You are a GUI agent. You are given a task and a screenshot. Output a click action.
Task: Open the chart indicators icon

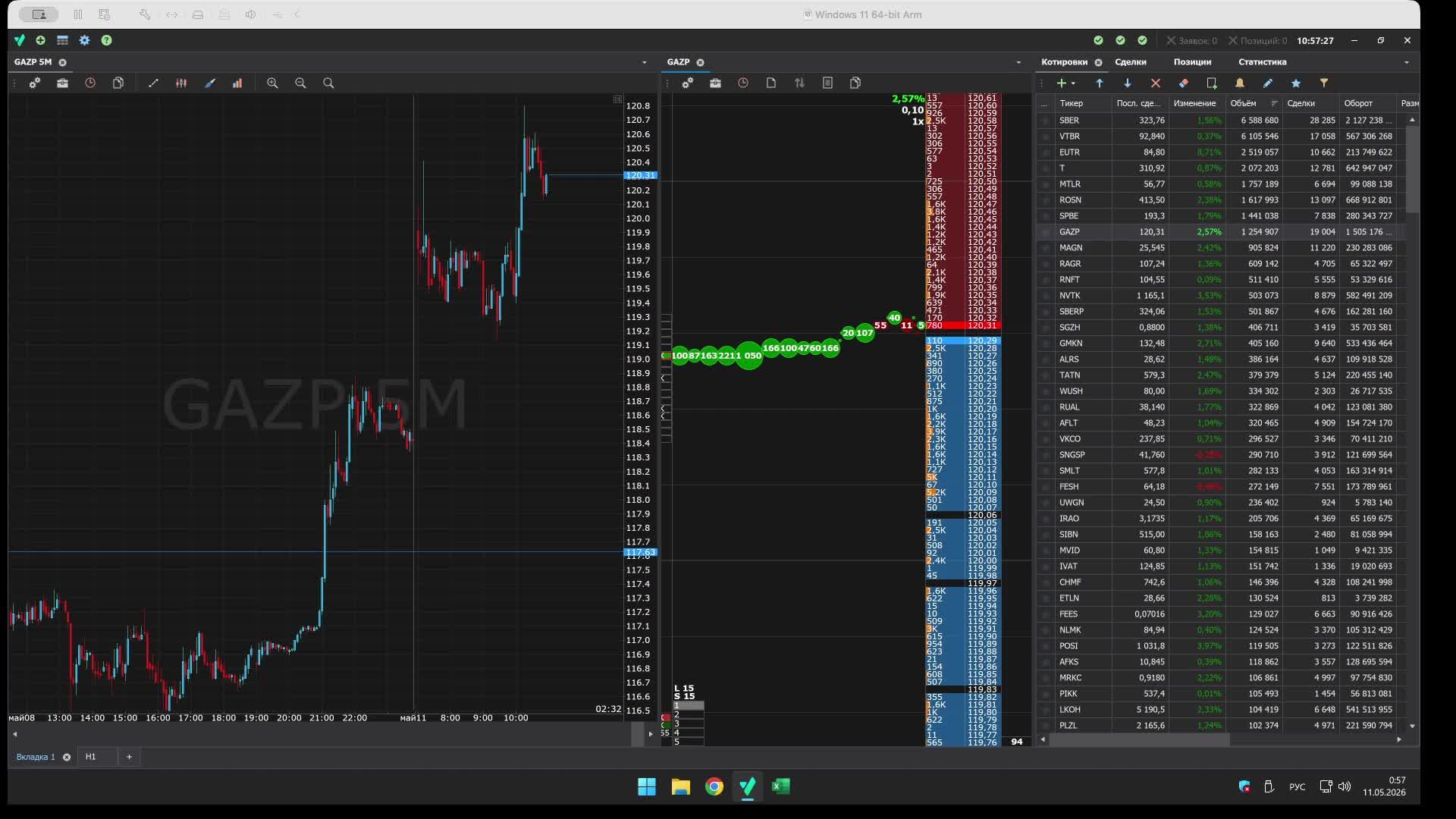pos(237,83)
